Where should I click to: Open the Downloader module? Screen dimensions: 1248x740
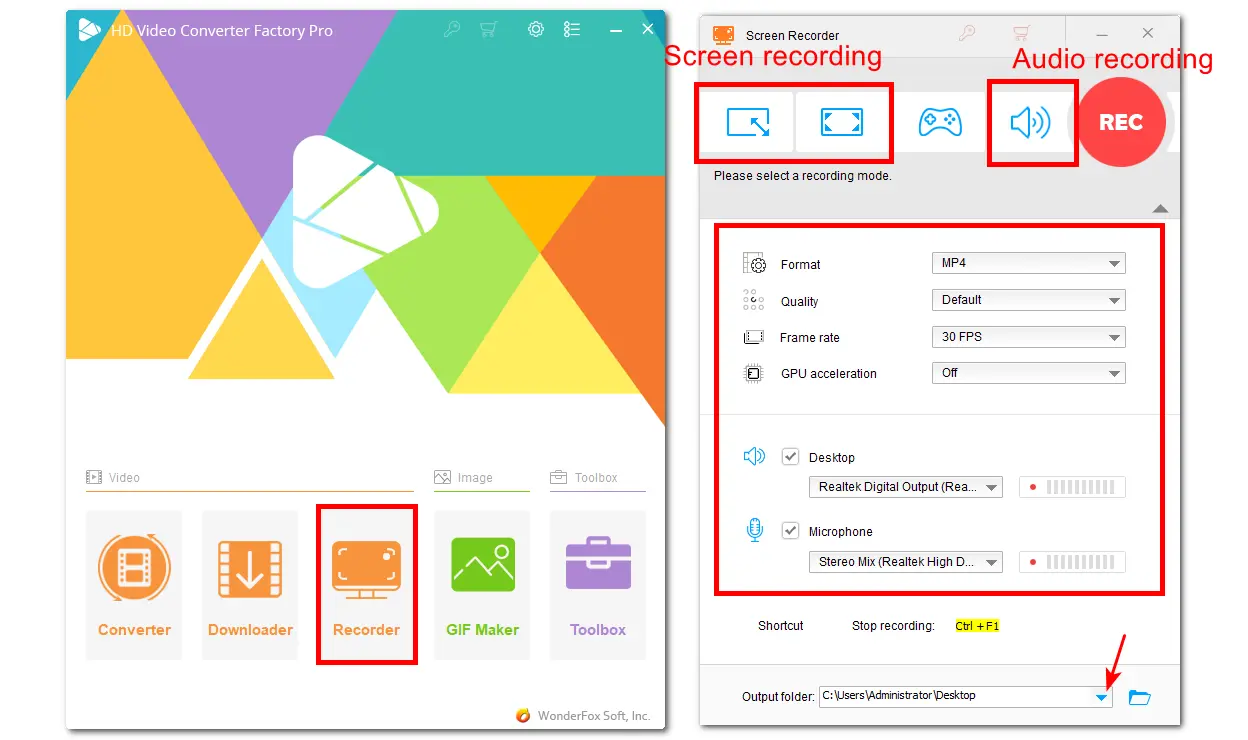pyautogui.click(x=250, y=585)
